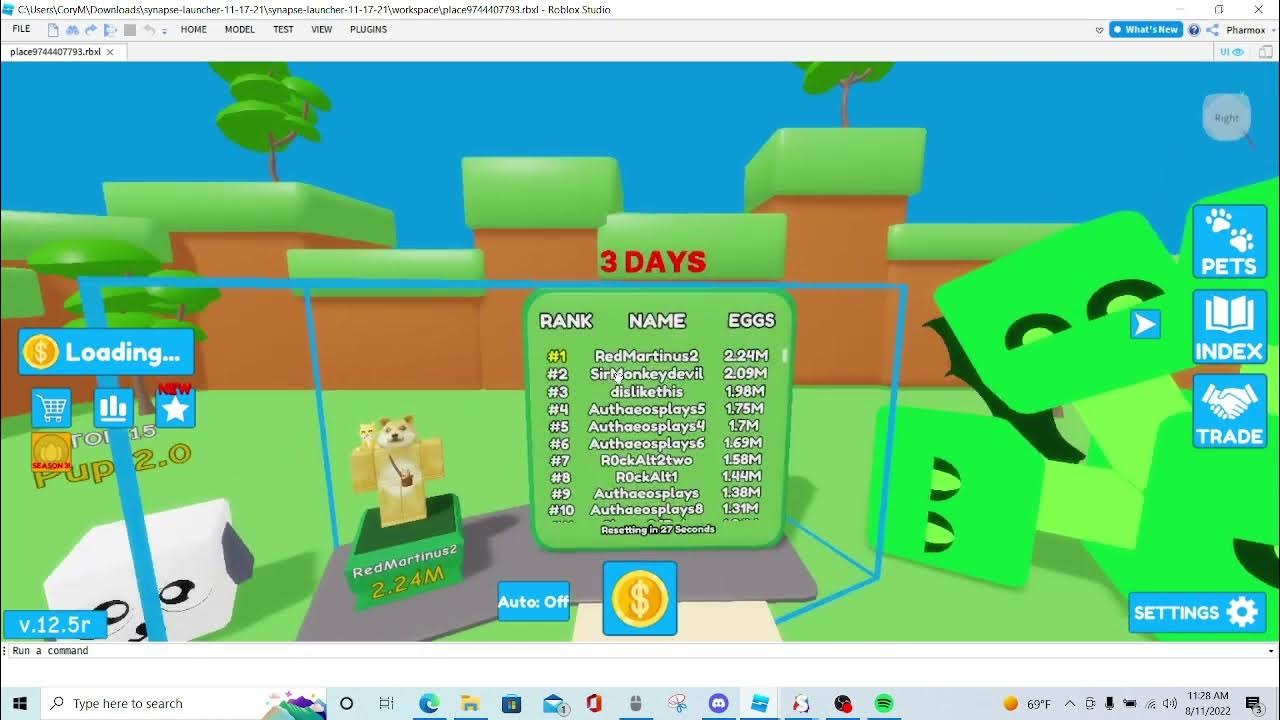Click the share icon near Pharmox
This screenshot has width=1280, height=720.
pyautogui.click(x=1212, y=30)
